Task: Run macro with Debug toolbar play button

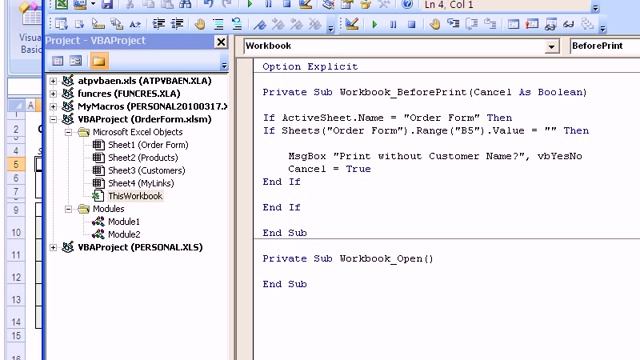Action: tap(374, 24)
